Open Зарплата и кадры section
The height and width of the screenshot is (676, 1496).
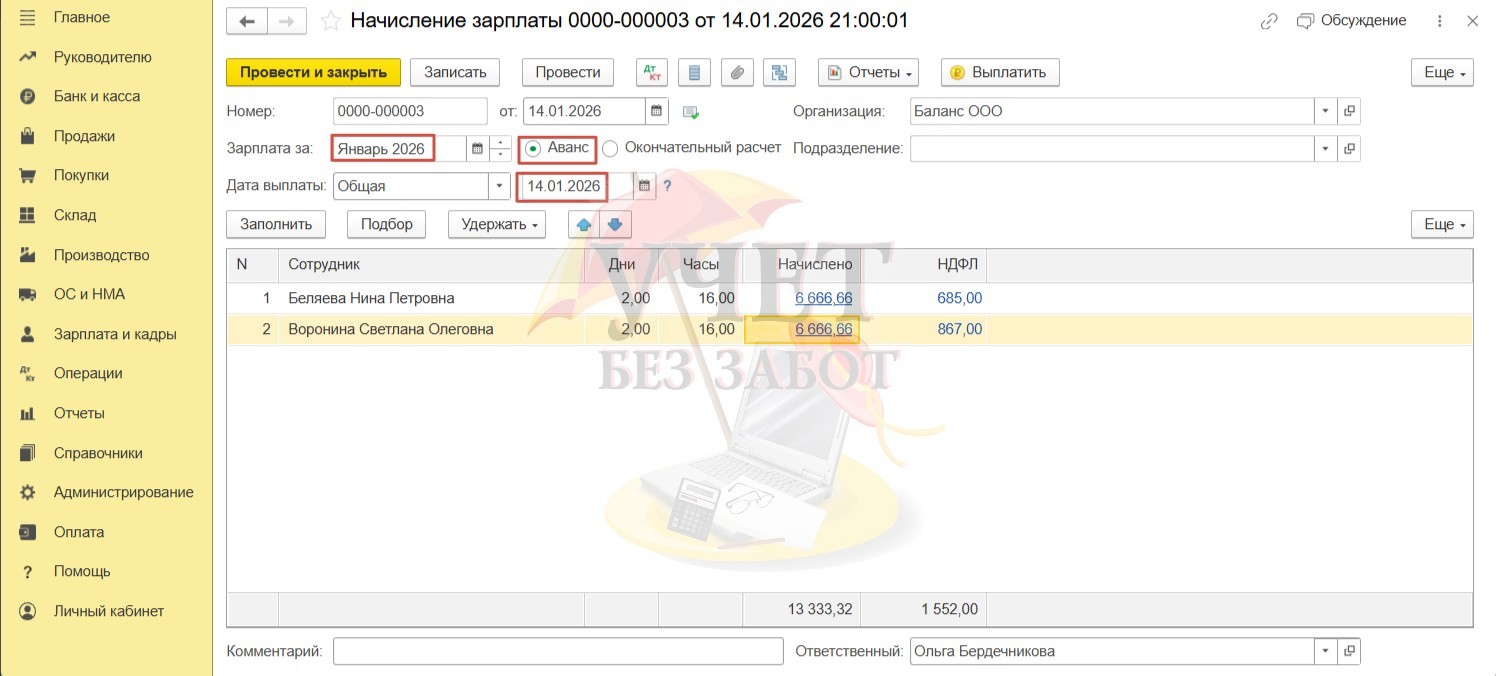115,334
